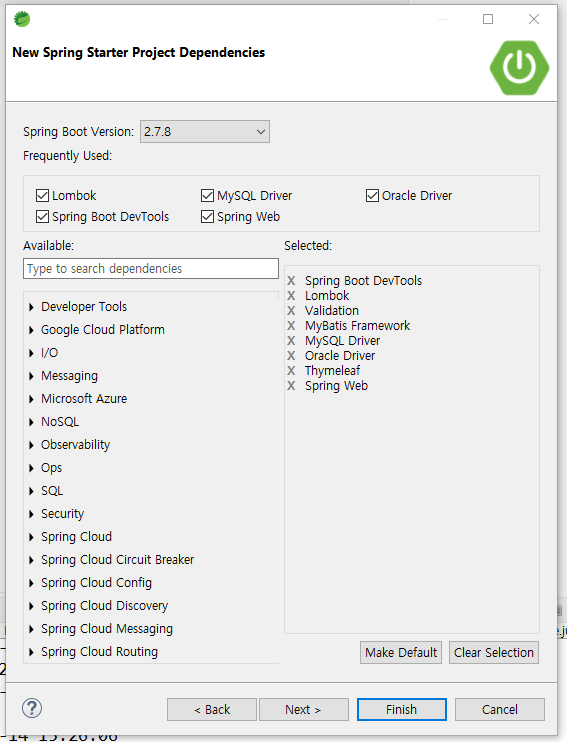Expand the Spring Cloud Routing category
Screen dimensions: 567x742
click(x=31, y=652)
